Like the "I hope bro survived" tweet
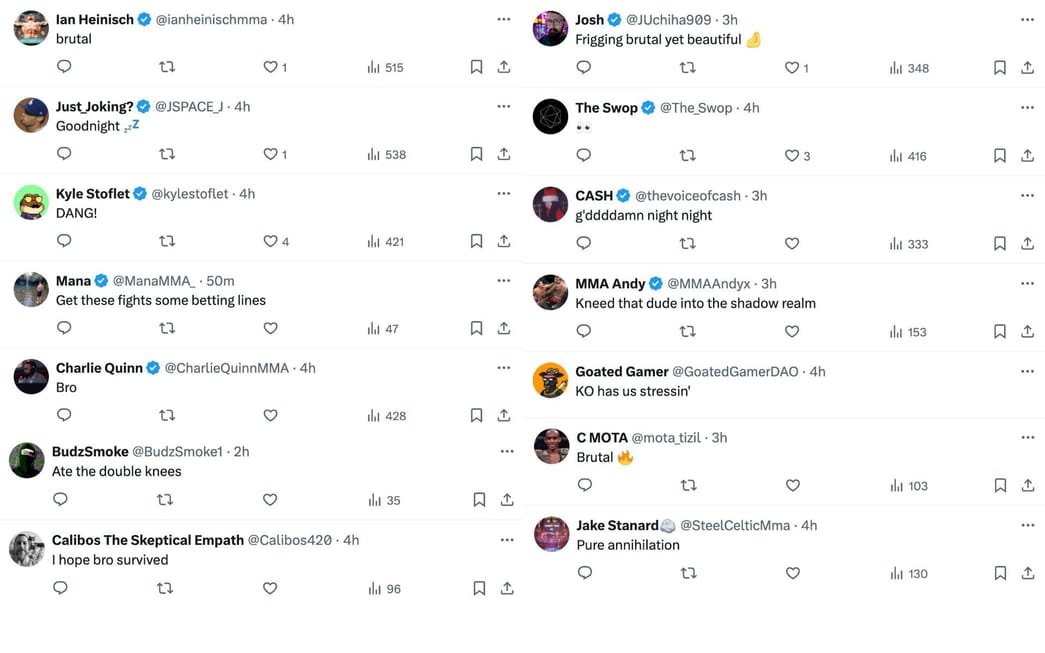 (270, 588)
